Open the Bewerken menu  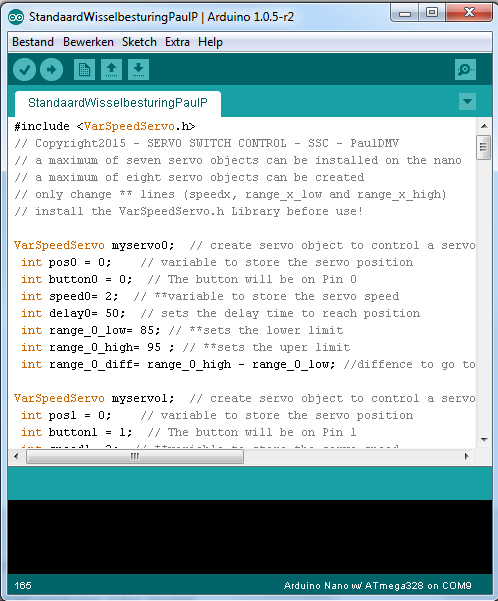[88, 42]
